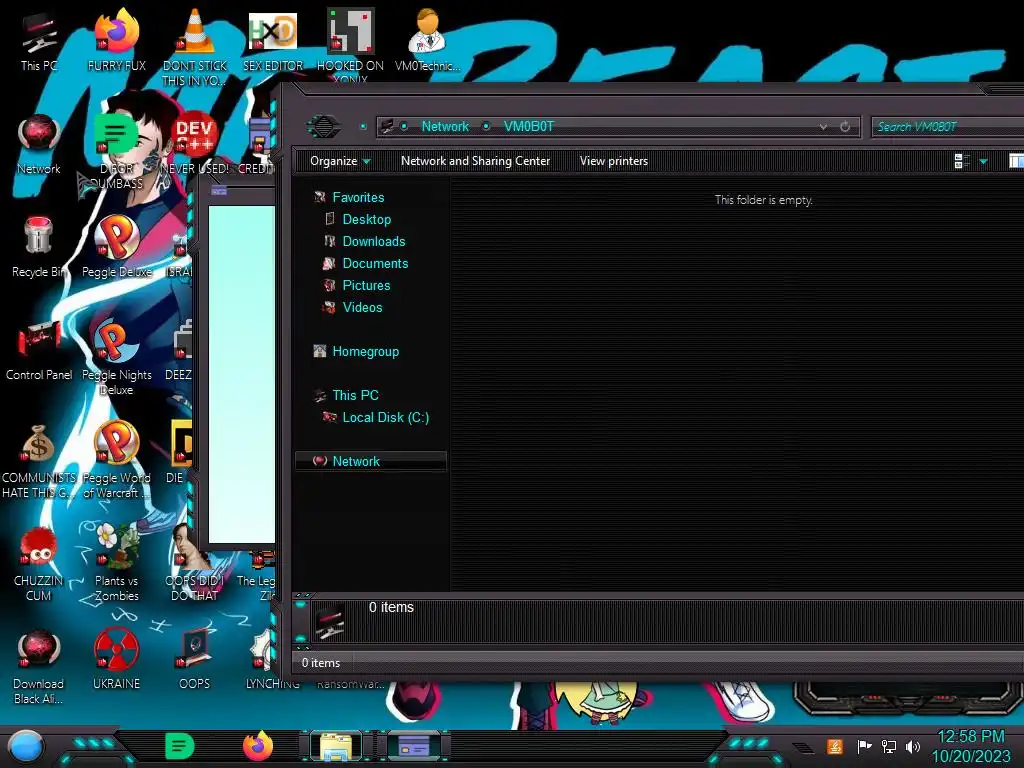Click Network and Sharing Center
This screenshot has height=768, width=1024.
[475, 161]
